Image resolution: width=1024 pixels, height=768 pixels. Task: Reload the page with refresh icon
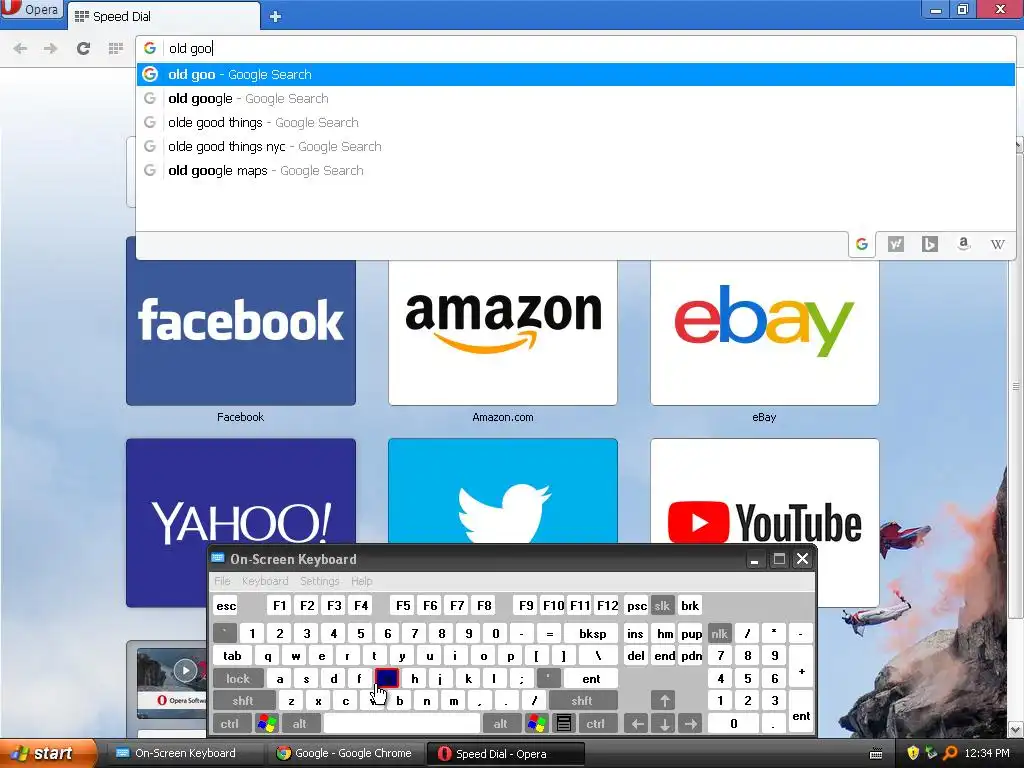coord(83,48)
